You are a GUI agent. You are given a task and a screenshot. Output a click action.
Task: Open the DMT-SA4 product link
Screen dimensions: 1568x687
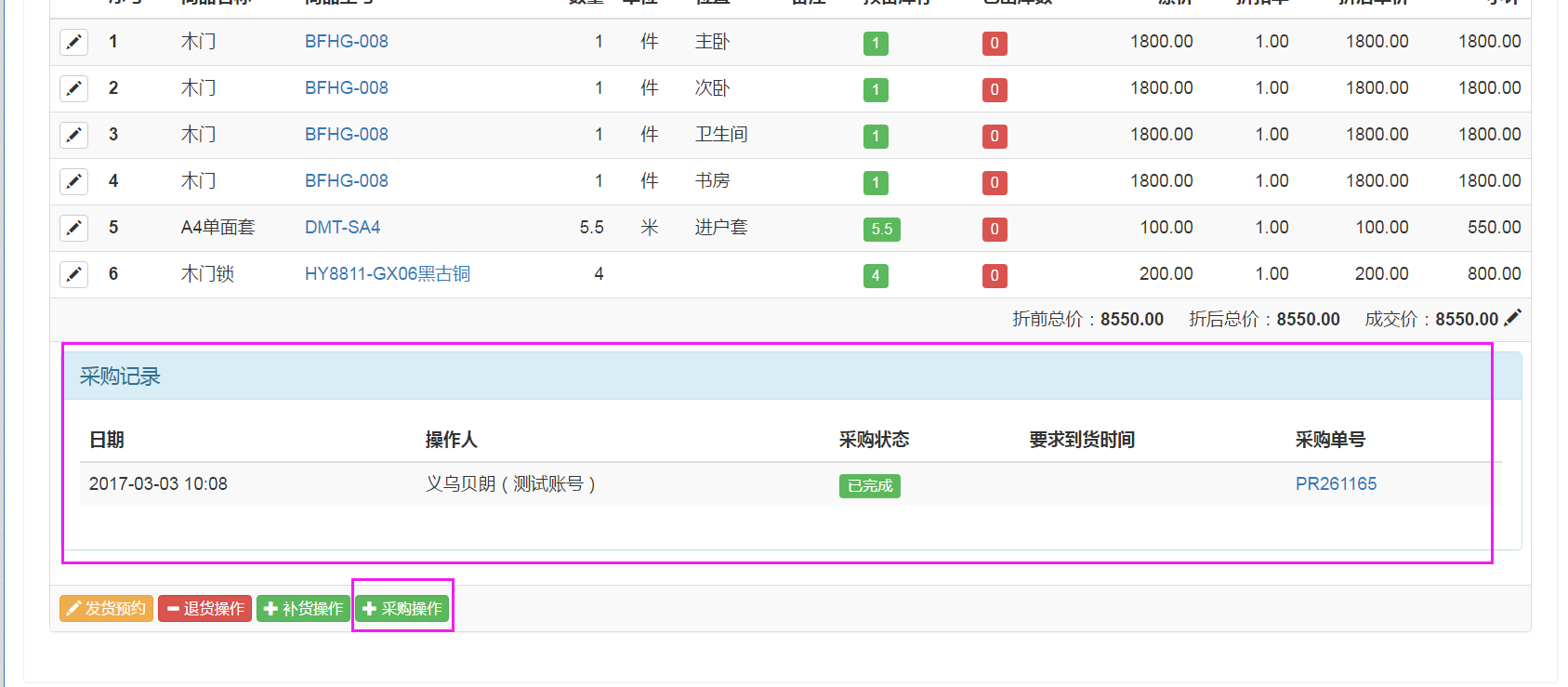342,227
